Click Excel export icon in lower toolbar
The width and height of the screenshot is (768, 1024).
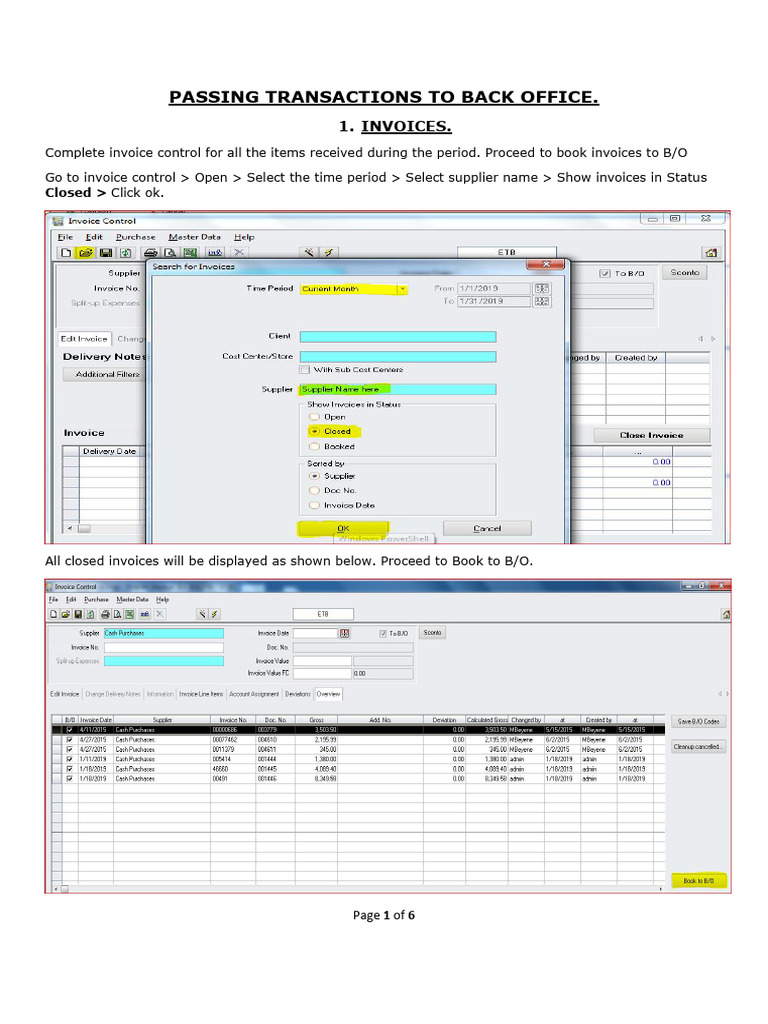[130, 614]
